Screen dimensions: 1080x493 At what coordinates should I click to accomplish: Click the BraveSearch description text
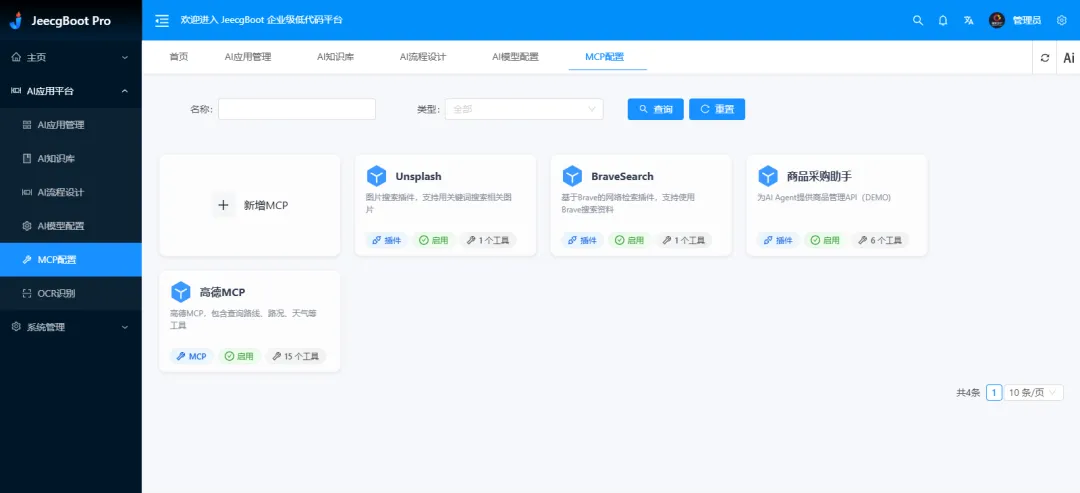(628, 203)
